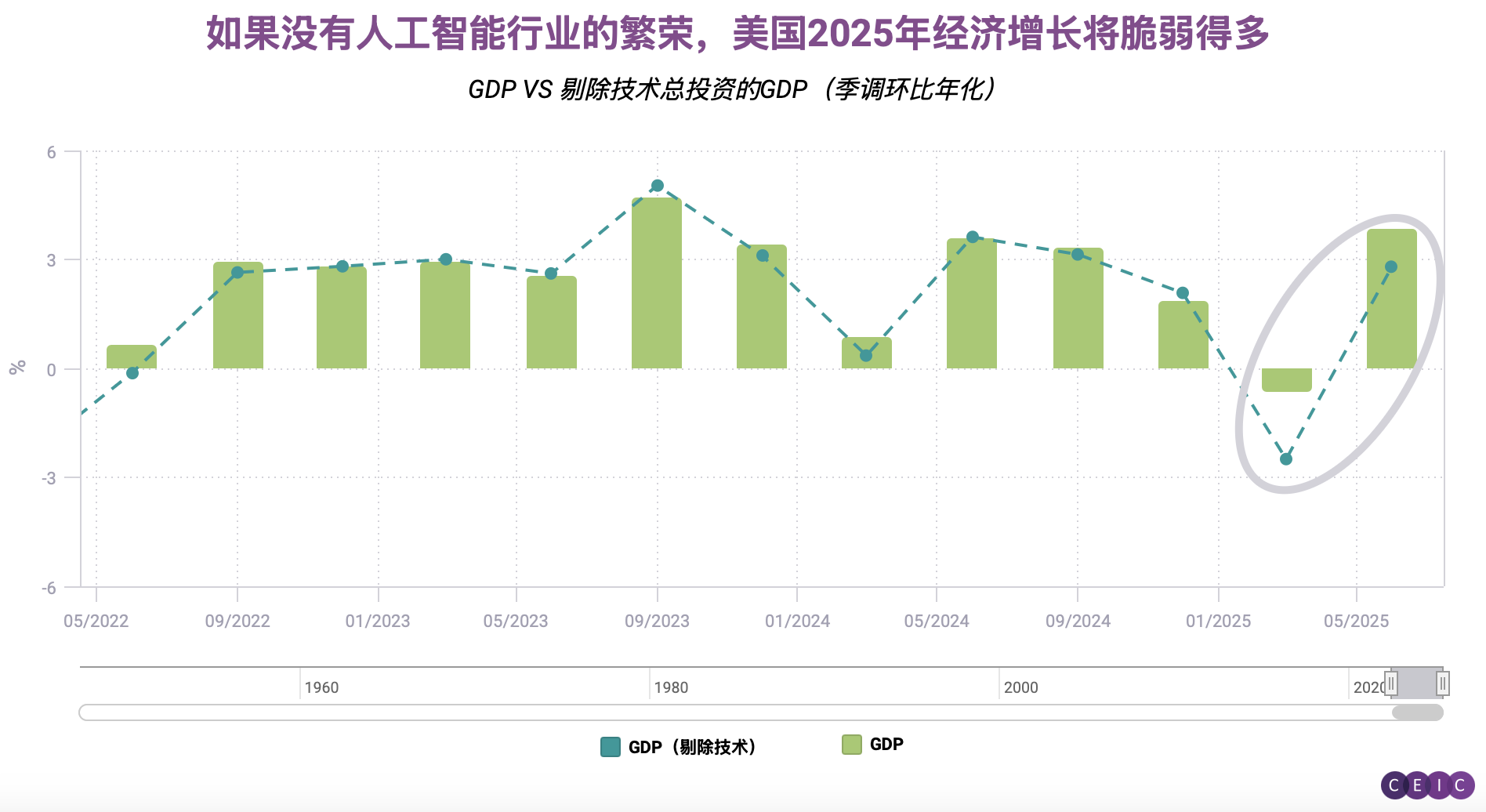This screenshot has height=812, width=1486.
Task: Click the first teal data point just below zero
Action: tap(132, 373)
